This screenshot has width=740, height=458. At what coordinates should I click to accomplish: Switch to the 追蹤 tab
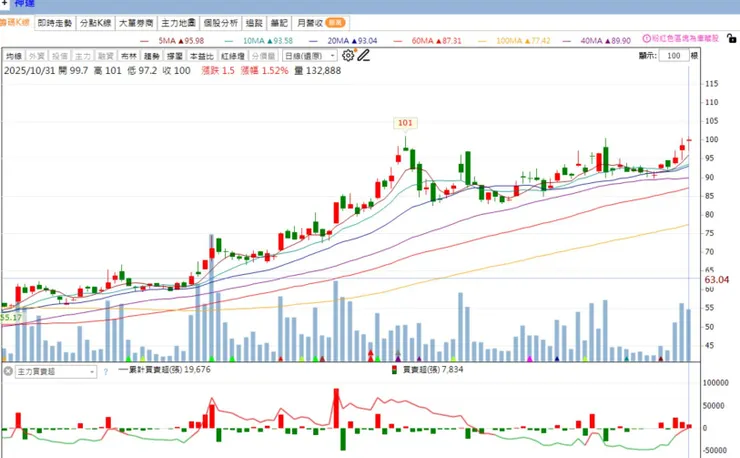pyautogui.click(x=254, y=23)
